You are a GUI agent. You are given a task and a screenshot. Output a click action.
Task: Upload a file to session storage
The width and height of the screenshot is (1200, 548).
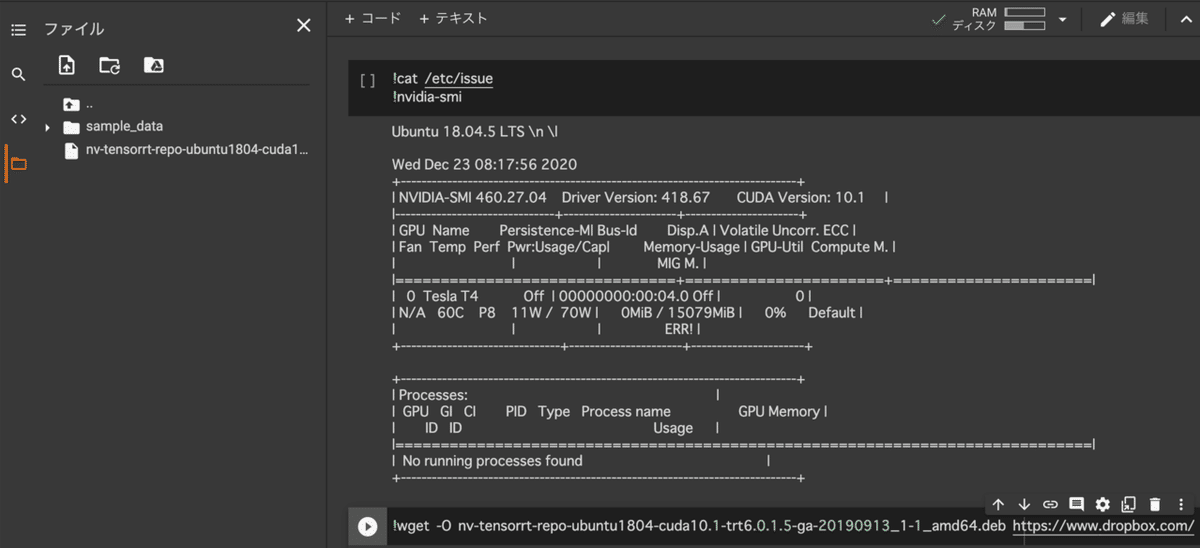(67, 65)
